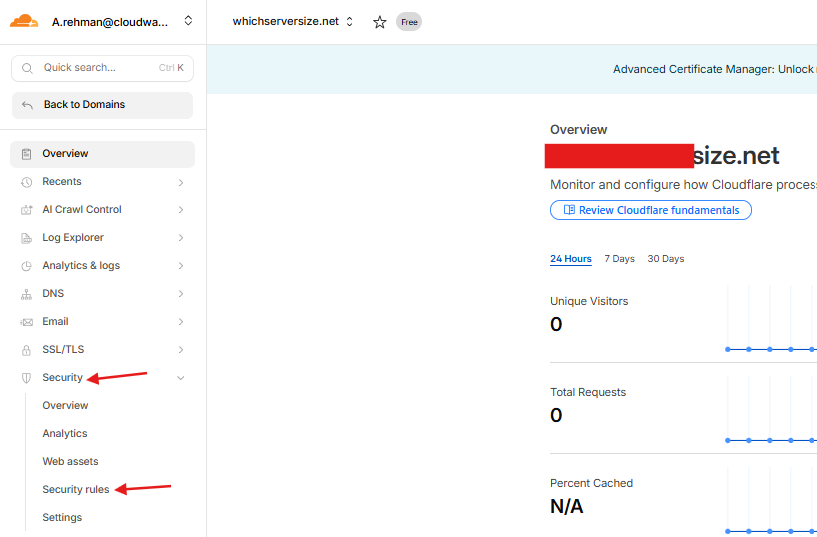
Task: Click the AI Crawl Control robot icon
Action: [x=26, y=210]
